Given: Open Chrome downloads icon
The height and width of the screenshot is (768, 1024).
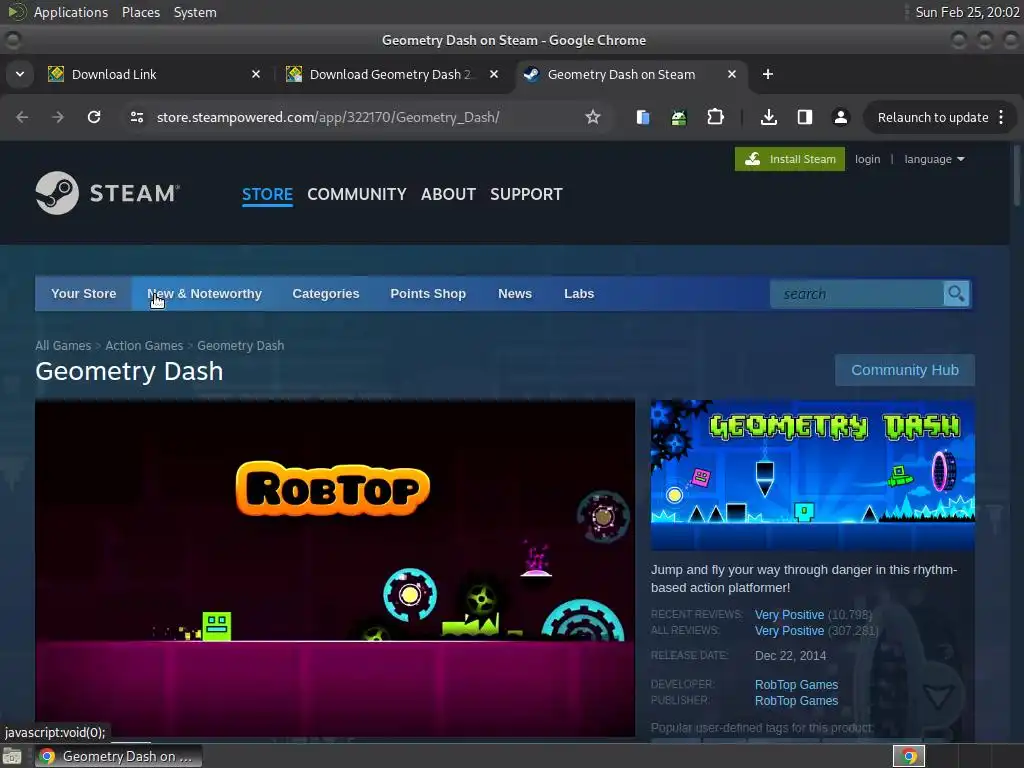Looking at the screenshot, I should click(x=769, y=117).
